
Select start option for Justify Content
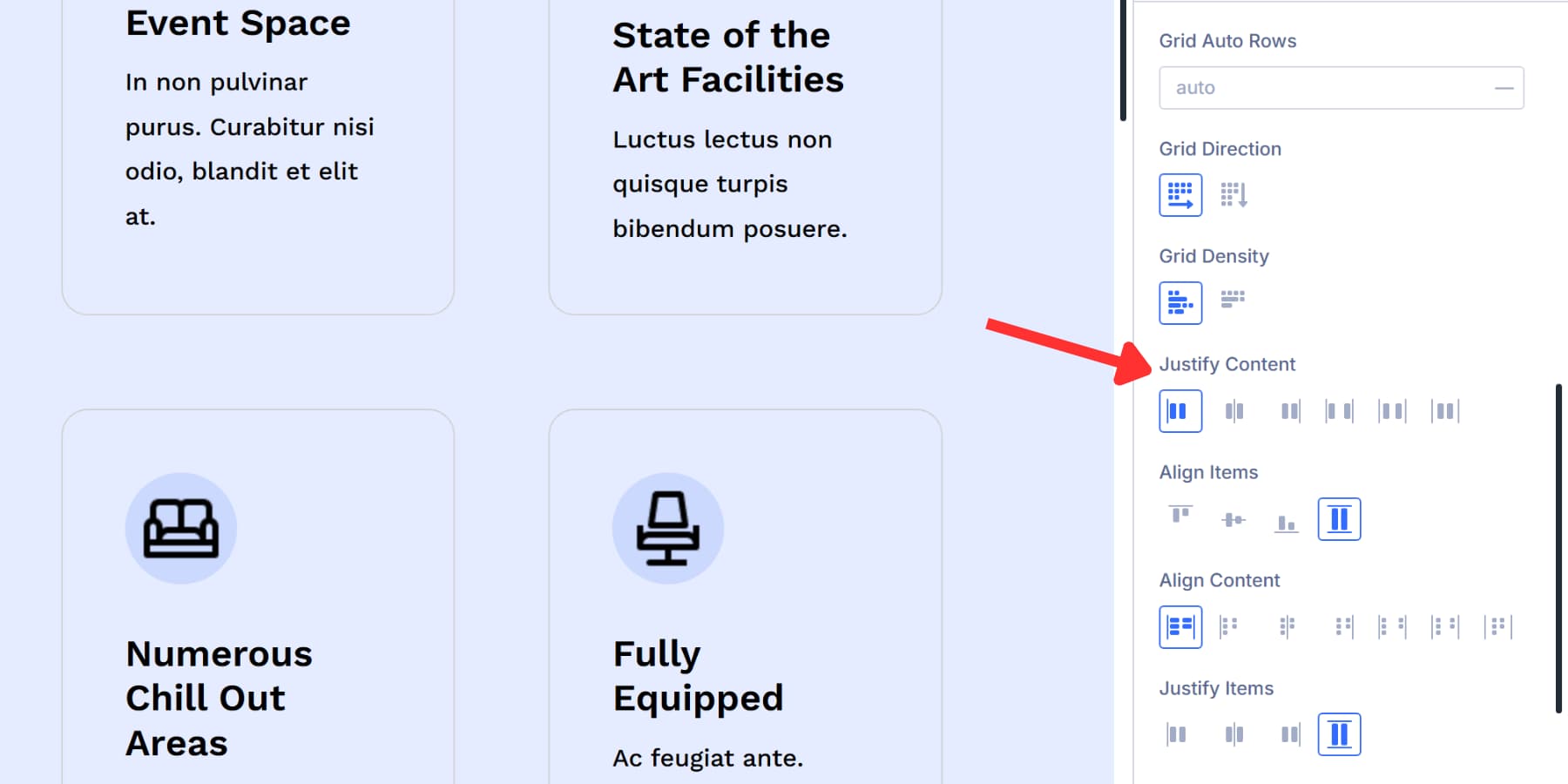[1179, 410]
